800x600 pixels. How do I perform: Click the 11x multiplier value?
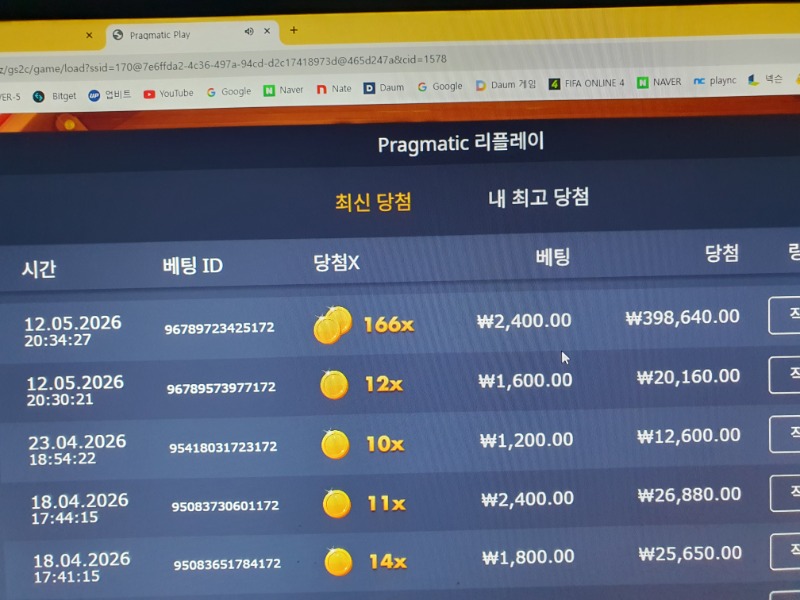pyautogui.click(x=387, y=504)
